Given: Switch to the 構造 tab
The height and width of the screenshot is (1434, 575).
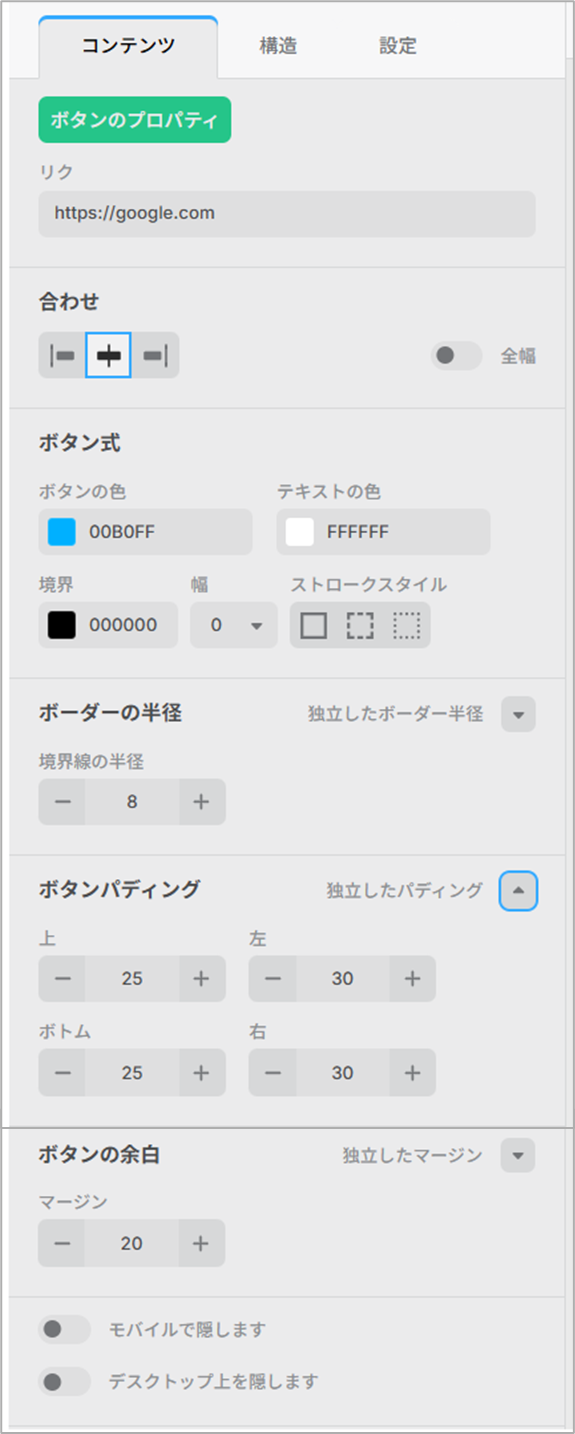Looking at the screenshot, I should [x=278, y=46].
